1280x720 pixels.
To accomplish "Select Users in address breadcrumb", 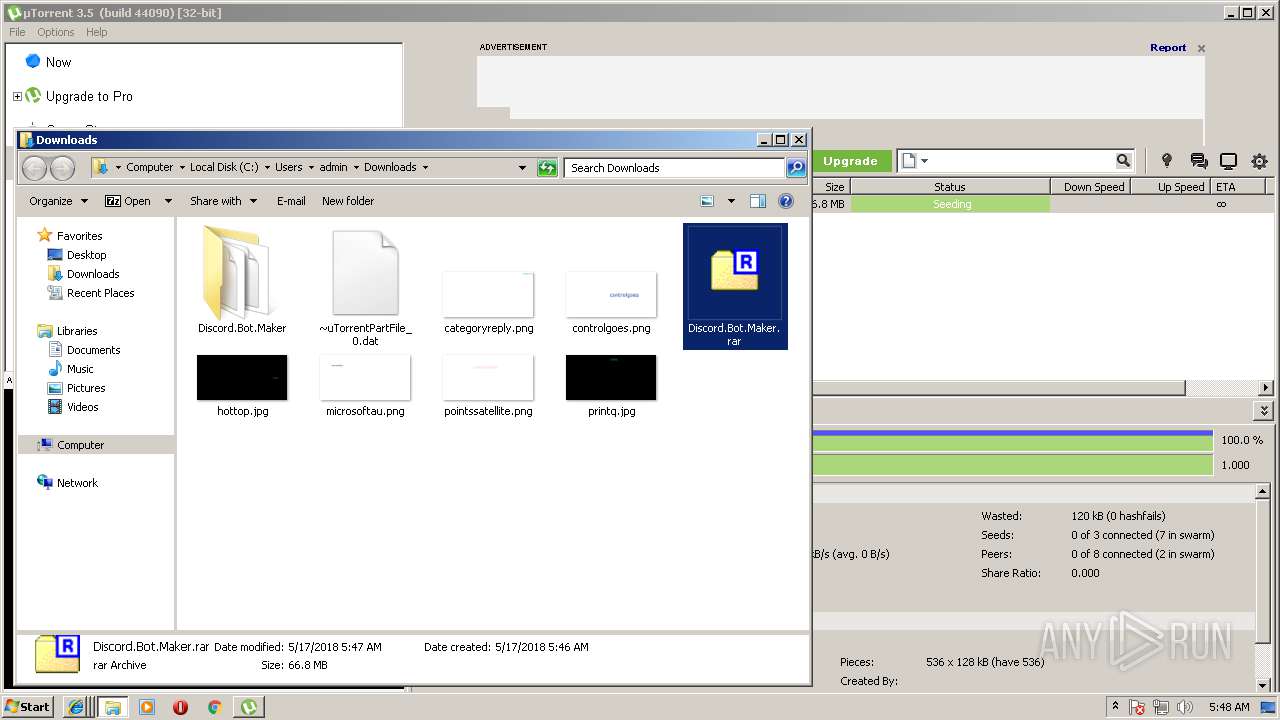I will pos(289,168).
